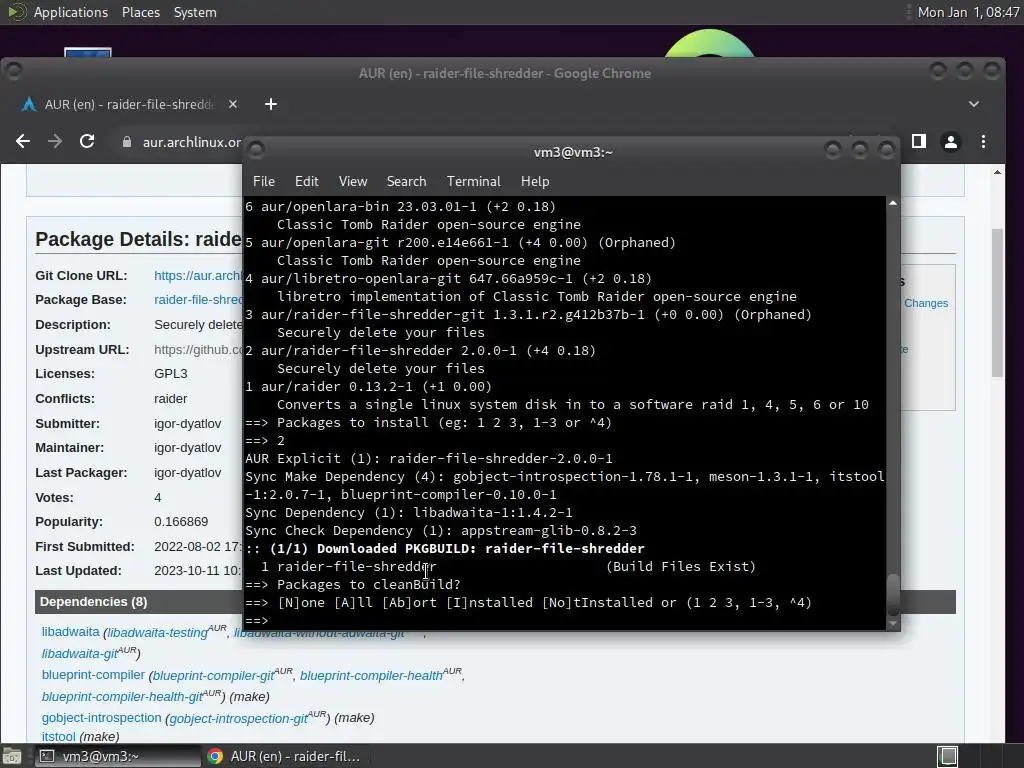Open the Applications menu in the top panel
Image resolution: width=1024 pixels, height=768 pixels.
coord(71,12)
